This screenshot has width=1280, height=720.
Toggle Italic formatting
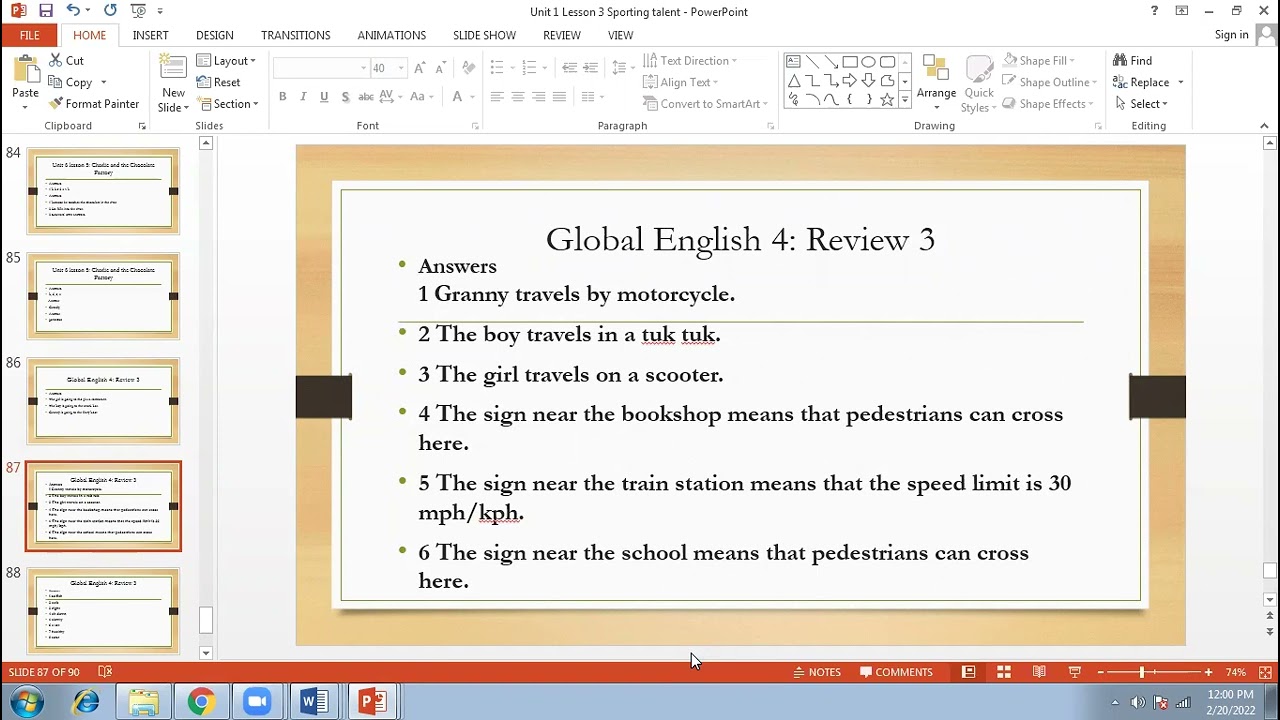[x=304, y=97]
